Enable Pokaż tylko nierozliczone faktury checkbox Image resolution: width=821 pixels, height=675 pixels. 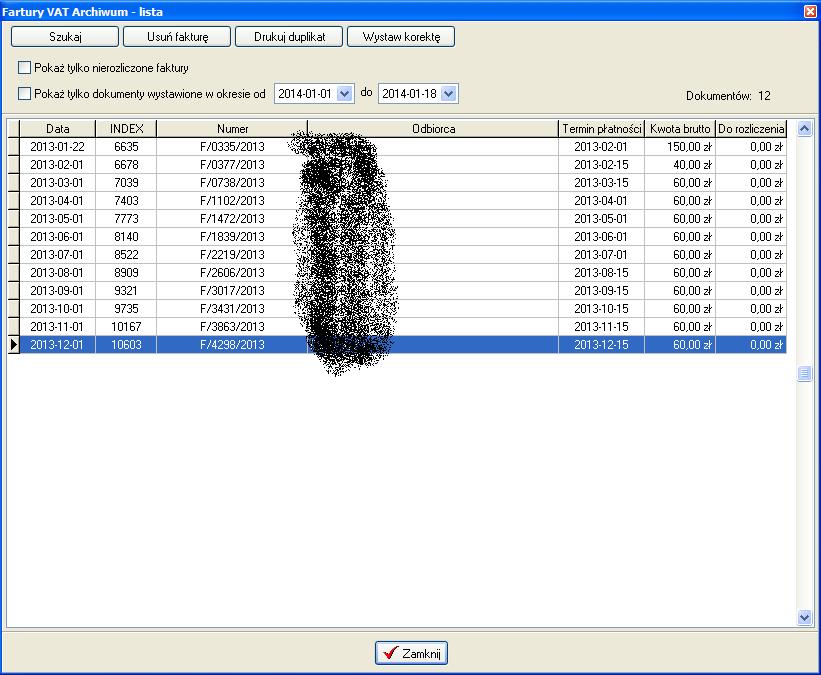[25, 68]
